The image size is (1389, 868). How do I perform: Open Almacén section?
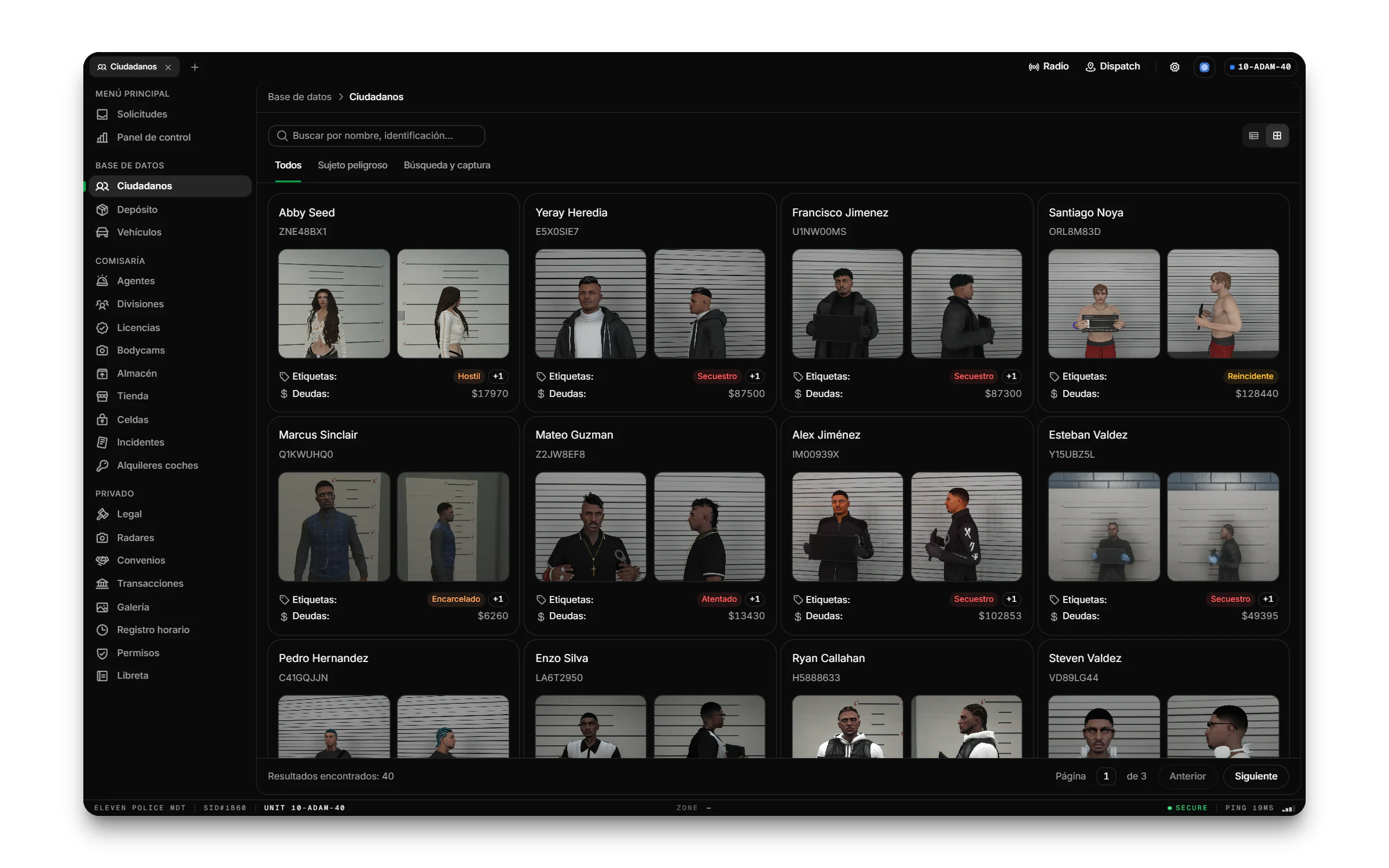(x=170, y=373)
